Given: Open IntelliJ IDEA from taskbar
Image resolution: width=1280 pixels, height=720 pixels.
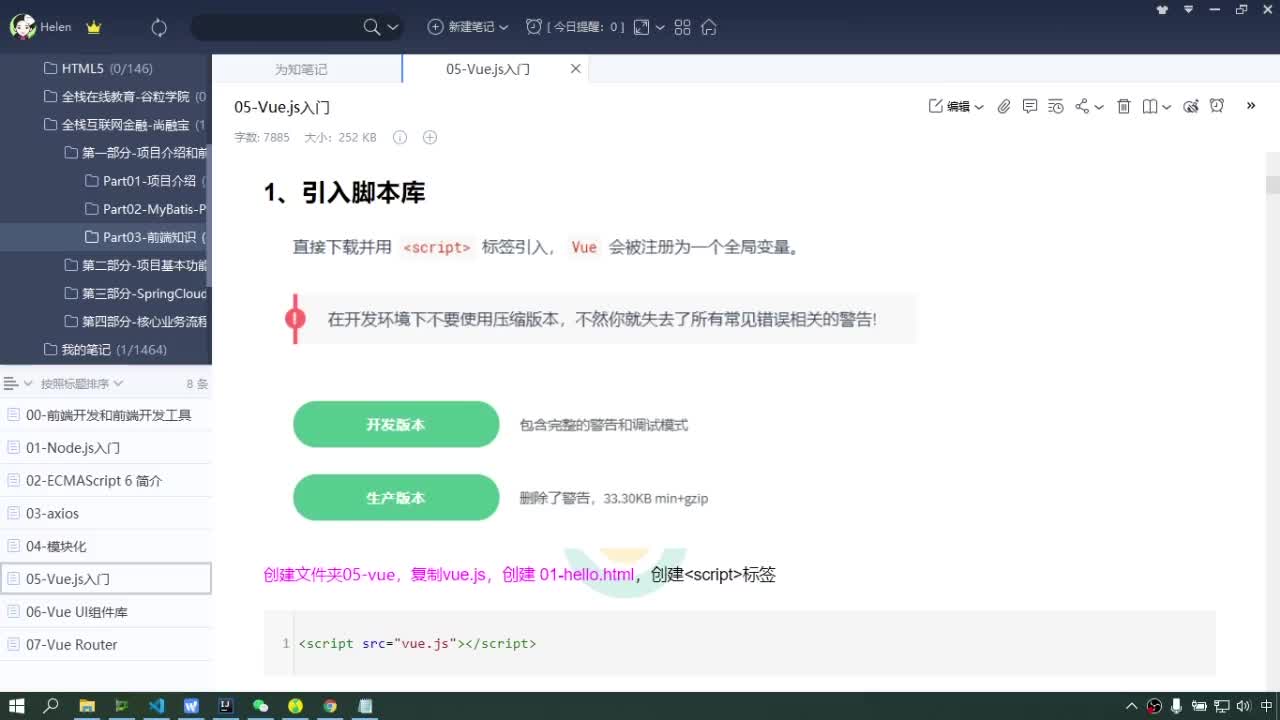Looking at the screenshot, I should tap(226, 706).
